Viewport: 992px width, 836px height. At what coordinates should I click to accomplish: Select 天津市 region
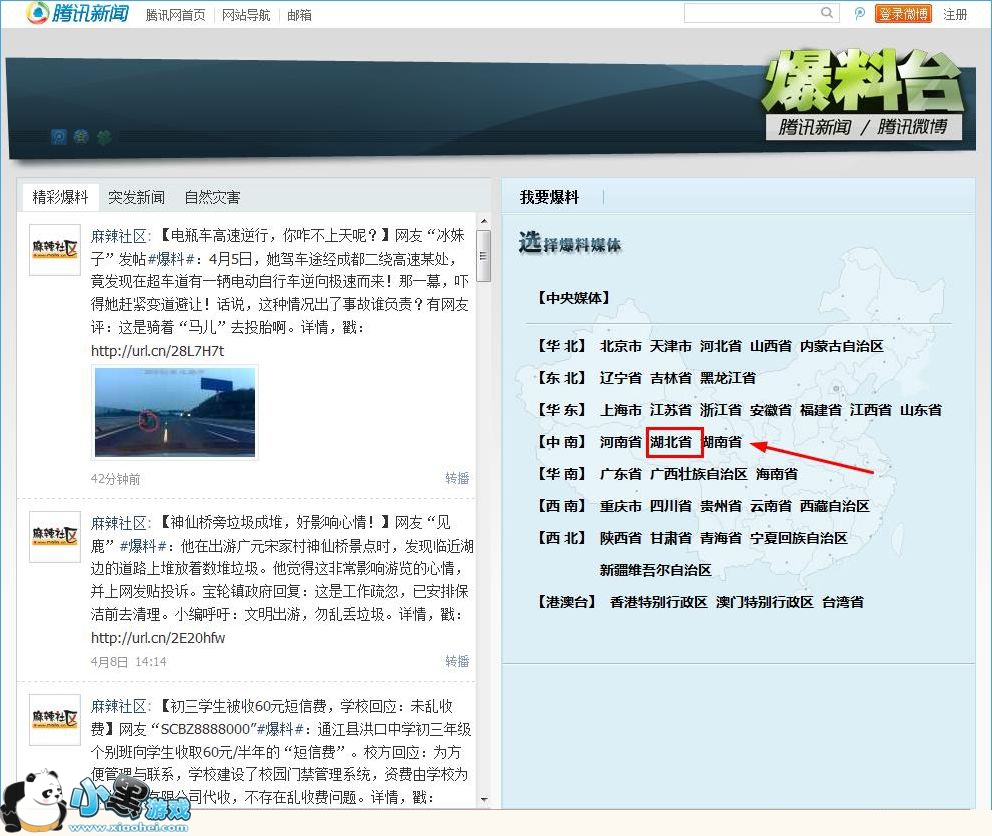[x=671, y=346]
